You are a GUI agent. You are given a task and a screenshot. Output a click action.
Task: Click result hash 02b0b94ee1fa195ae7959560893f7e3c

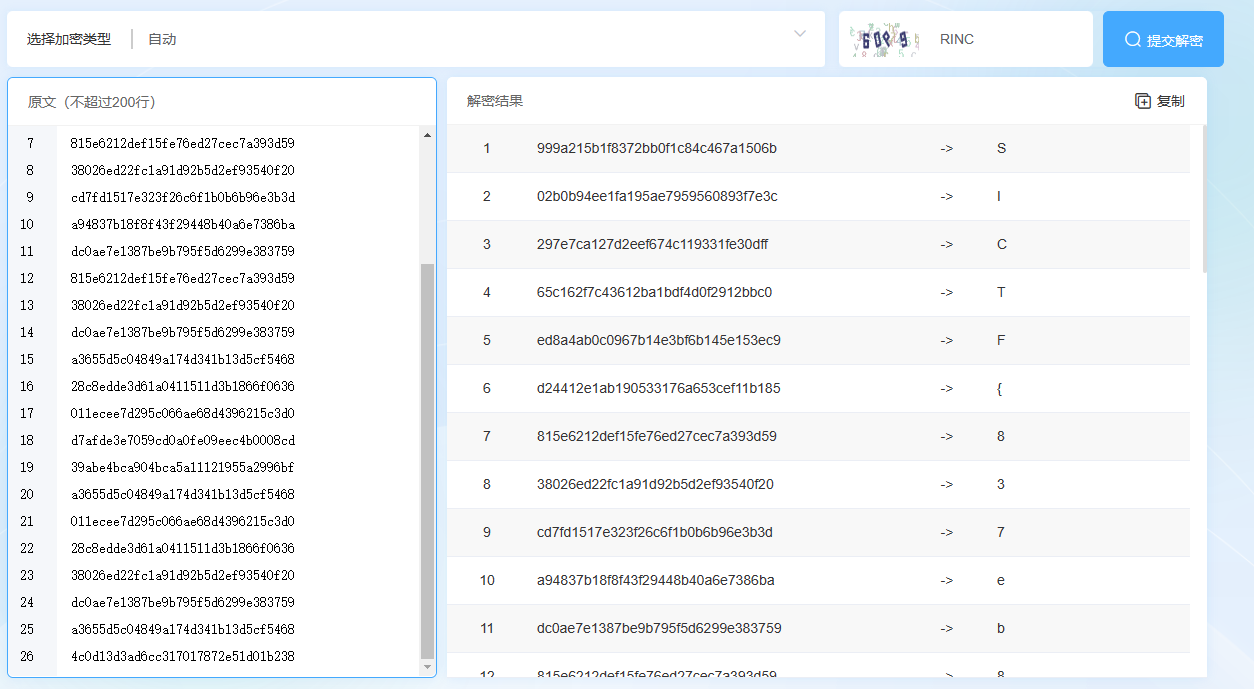[x=657, y=196]
